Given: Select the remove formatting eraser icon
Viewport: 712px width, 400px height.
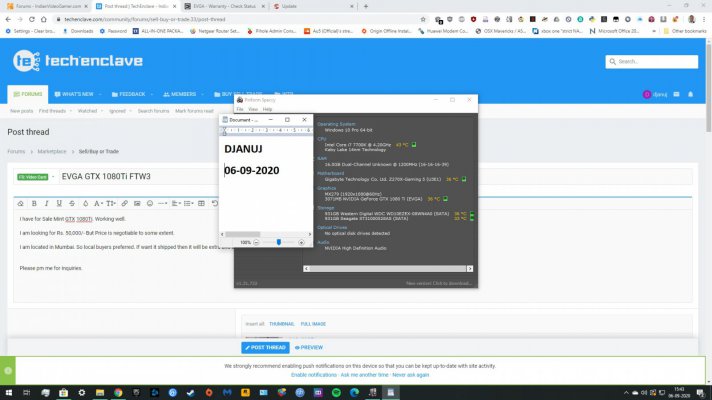Looking at the screenshot, I should click(20, 203).
